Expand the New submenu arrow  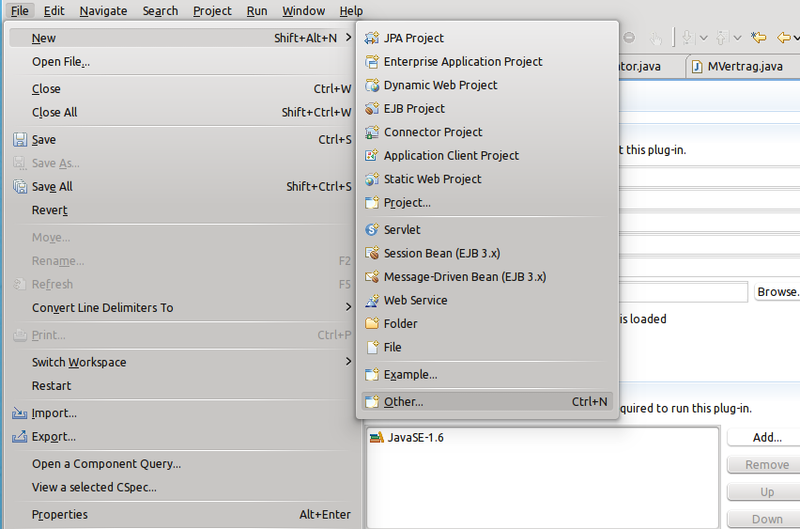pyautogui.click(x=348, y=38)
